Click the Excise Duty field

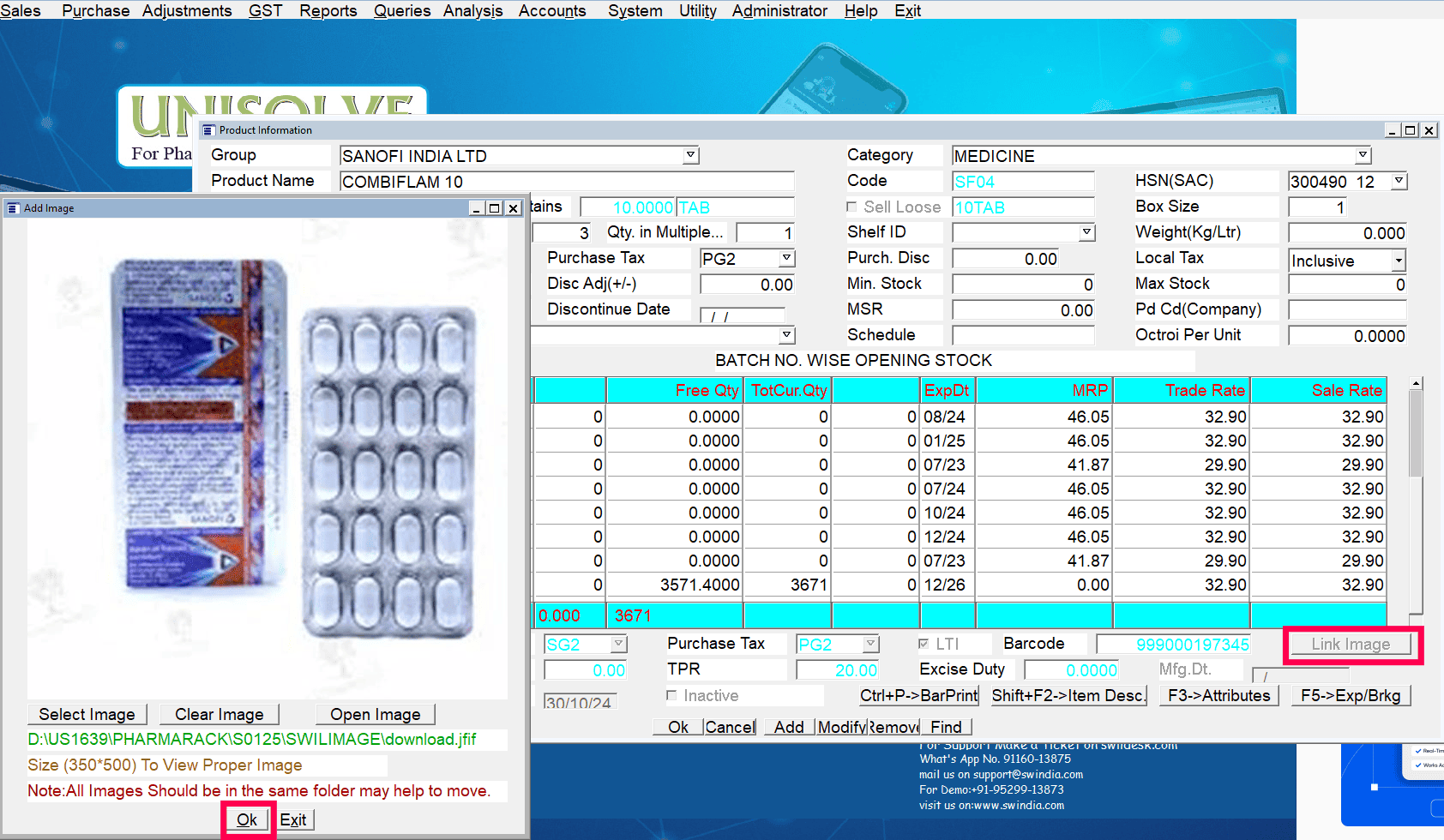click(x=1071, y=669)
